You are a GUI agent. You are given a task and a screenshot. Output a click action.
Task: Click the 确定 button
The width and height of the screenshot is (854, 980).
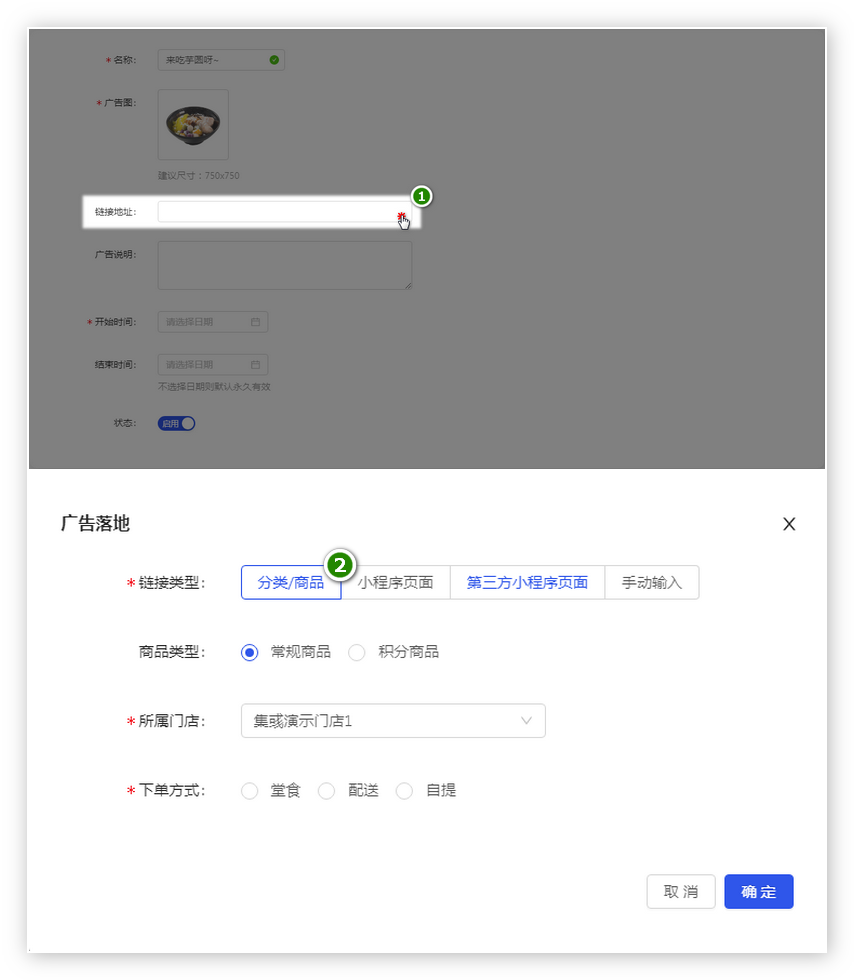tap(759, 891)
